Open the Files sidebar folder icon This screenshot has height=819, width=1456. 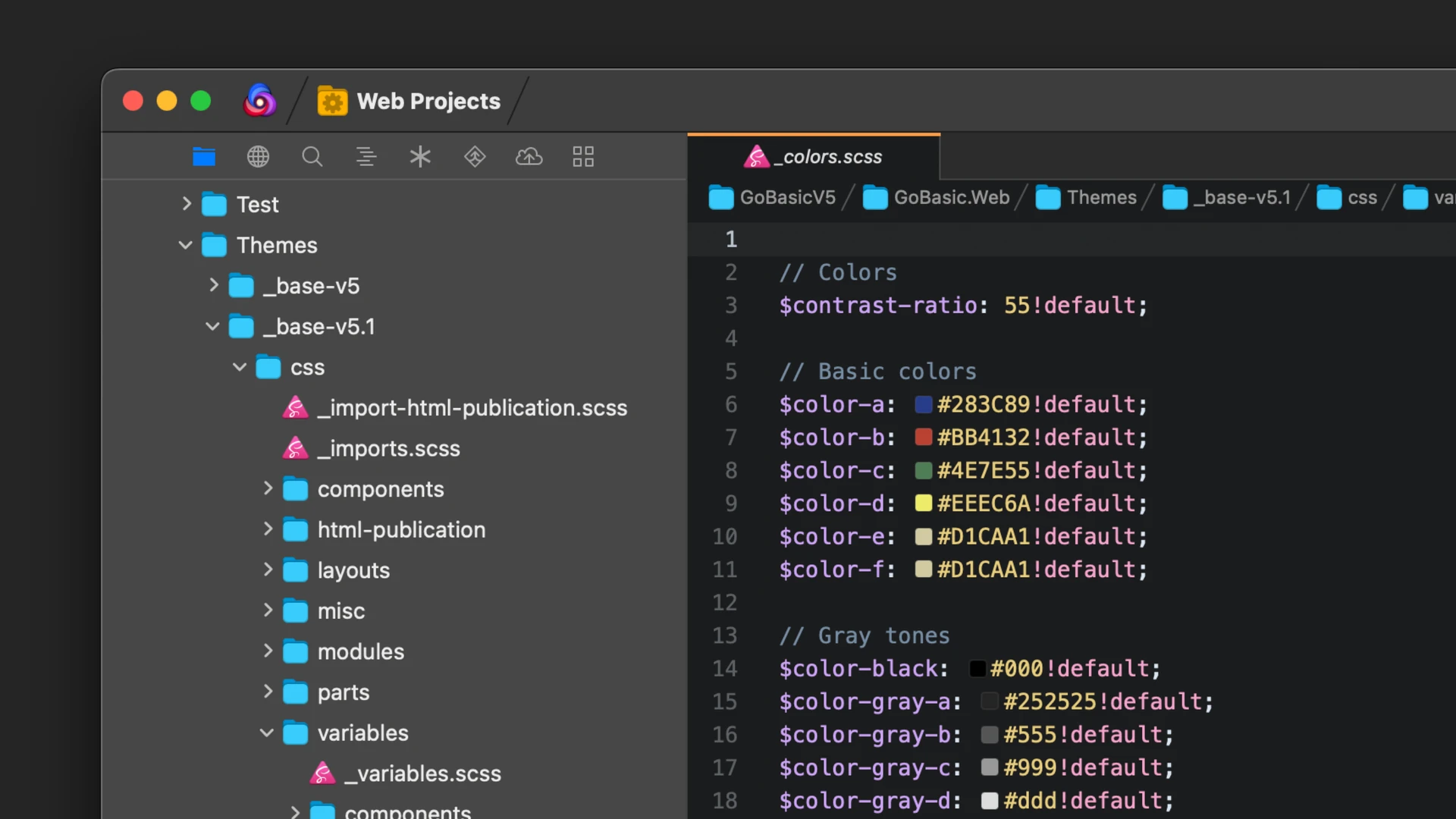click(204, 157)
